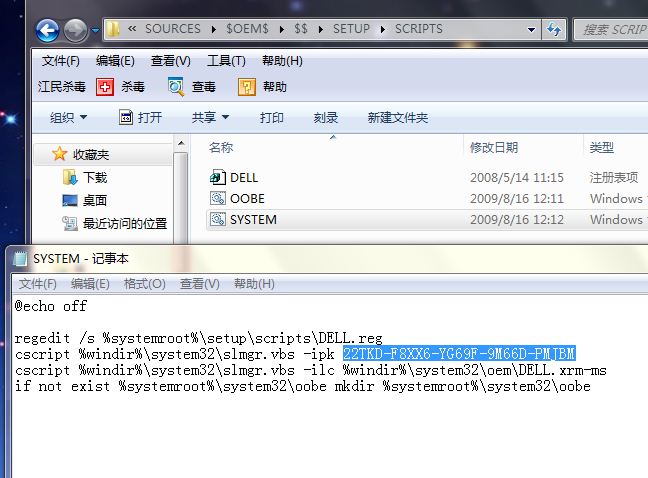Click the folder icon in address bar

pos(113,29)
